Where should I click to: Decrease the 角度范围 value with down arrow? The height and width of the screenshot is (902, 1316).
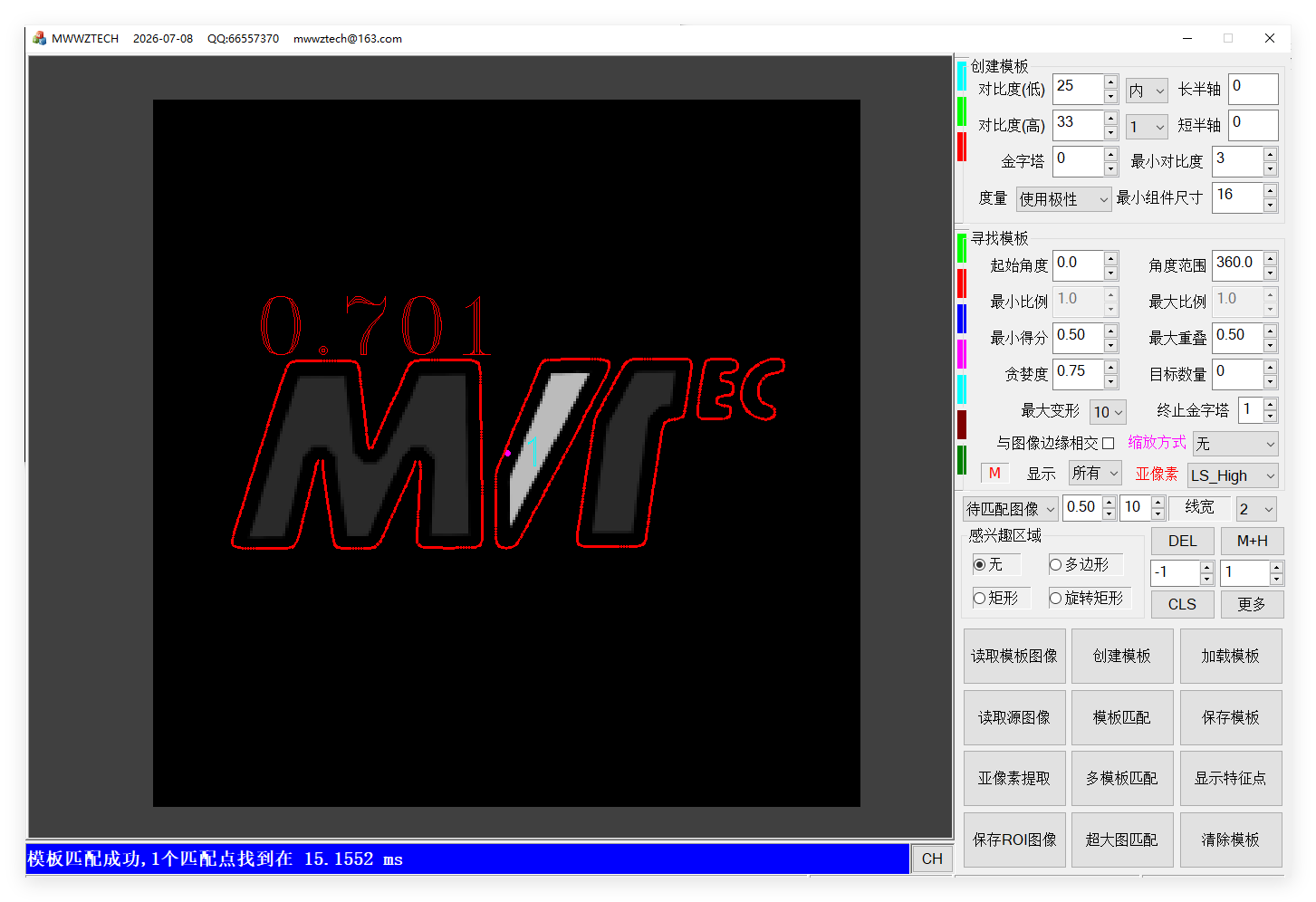(1270, 273)
